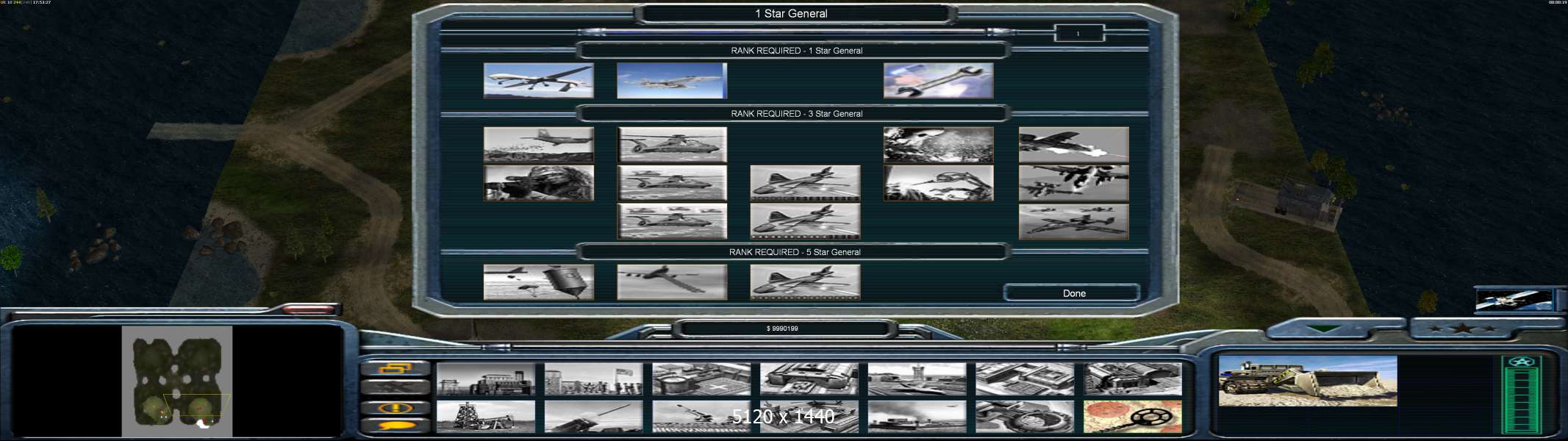Select the gunship with cannon power
1568x441 pixels.
(672, 282)
